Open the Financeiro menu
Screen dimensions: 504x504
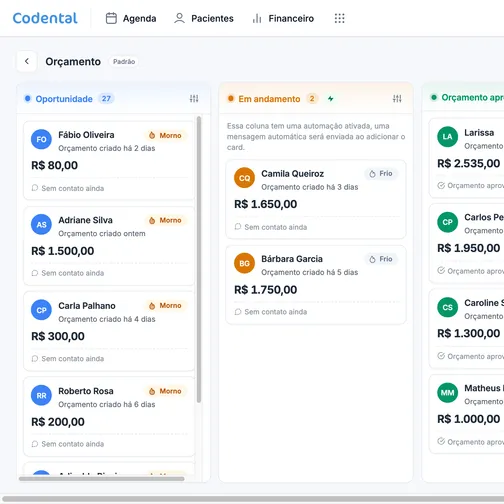[x=283, y=18]
